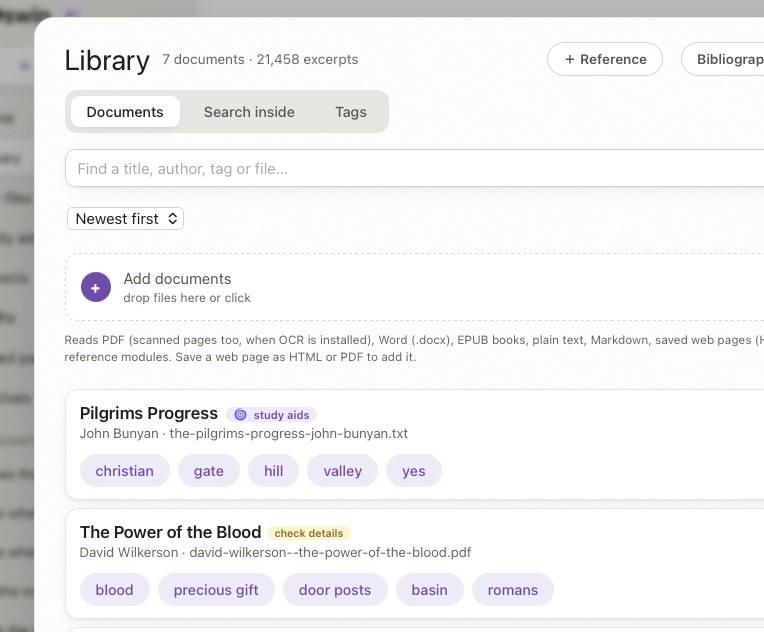Screen dimensions: 764x632
Task: Click the spiral study aids icon
Action: 240,415
